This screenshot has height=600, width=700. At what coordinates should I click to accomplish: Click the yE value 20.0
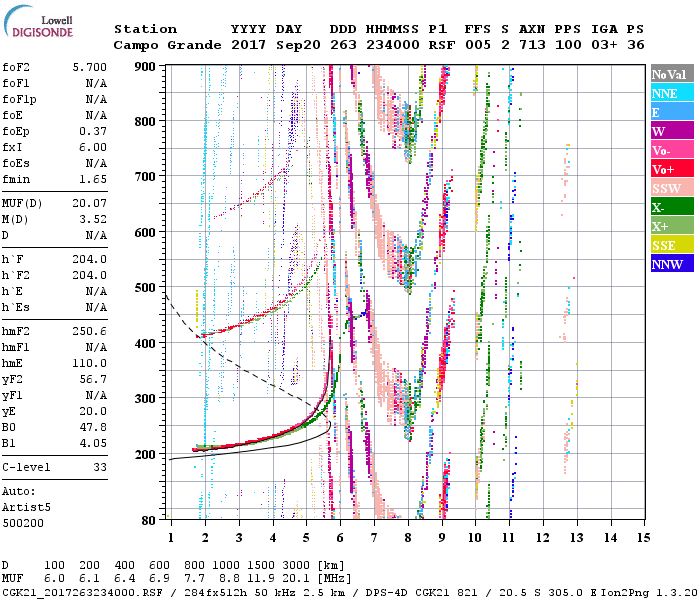(93, 411)
